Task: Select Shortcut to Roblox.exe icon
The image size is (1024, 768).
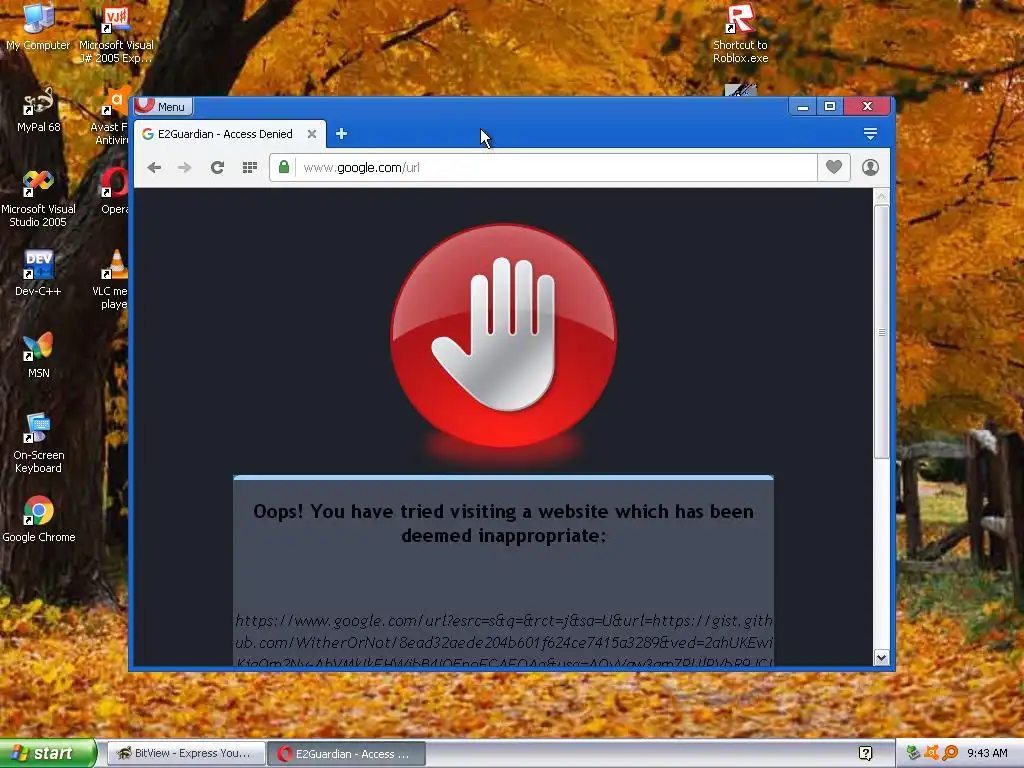Action: (x=740, y=34)
